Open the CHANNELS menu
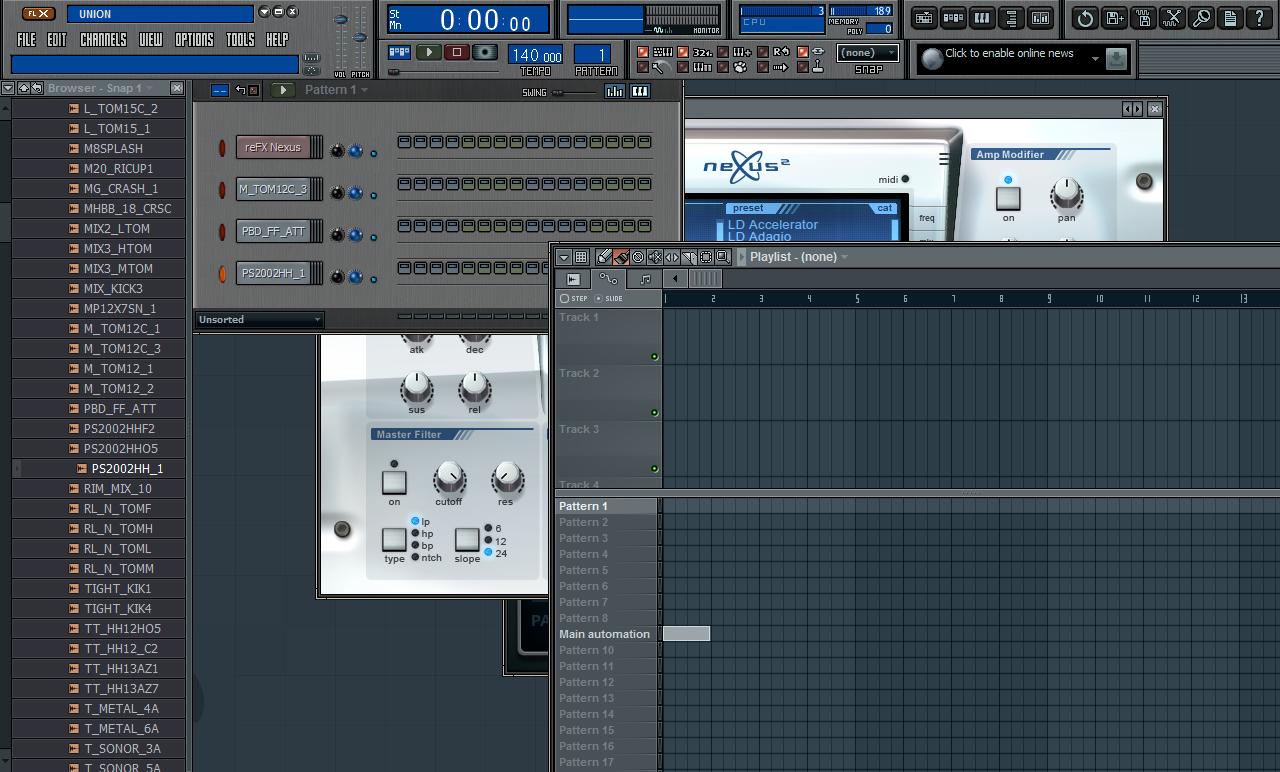Image resolution: width=1280 pixels, height=772 pixels. click(x=103, y=40)
